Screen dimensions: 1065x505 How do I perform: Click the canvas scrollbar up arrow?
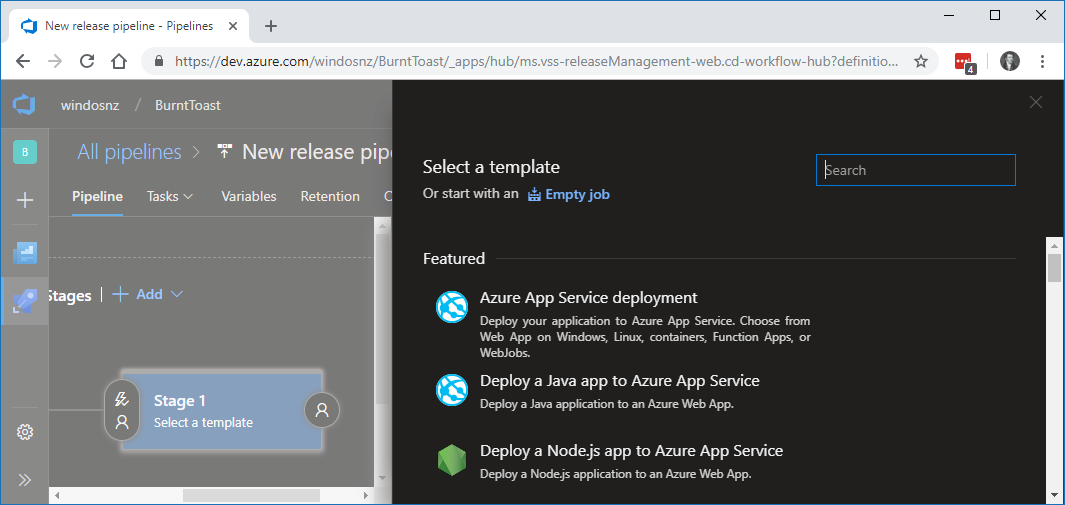tap(382, 226)
